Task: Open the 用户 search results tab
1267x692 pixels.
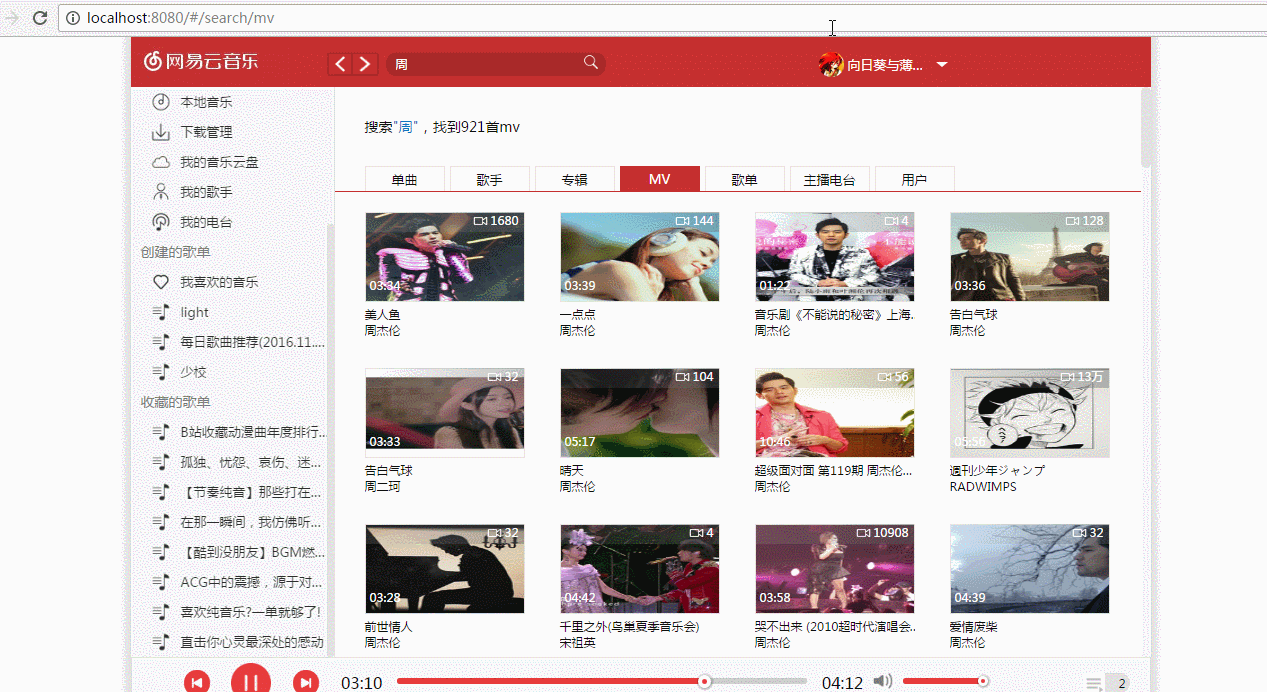Action: pos(914,178)
